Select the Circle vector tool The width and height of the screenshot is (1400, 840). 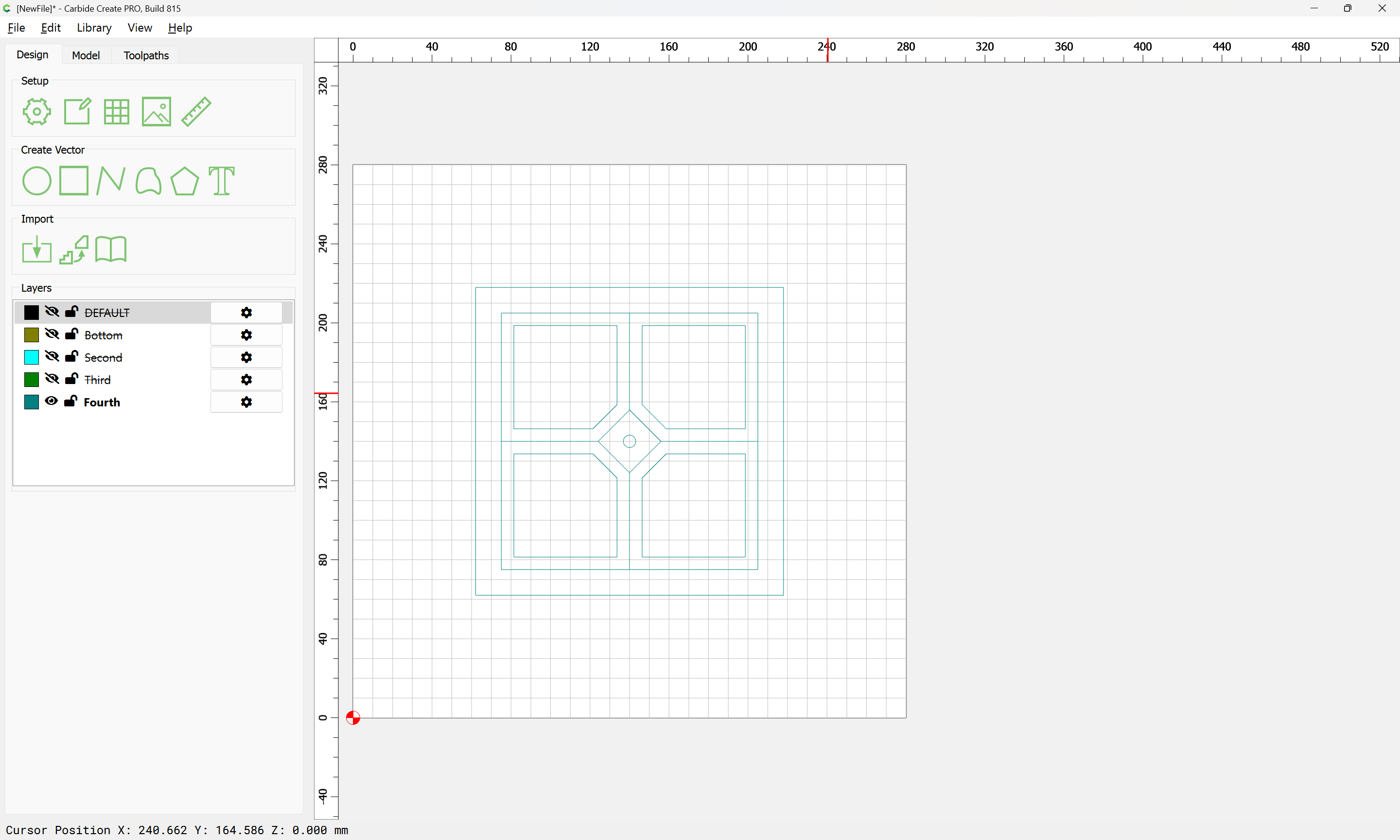(x=37, y=181)
